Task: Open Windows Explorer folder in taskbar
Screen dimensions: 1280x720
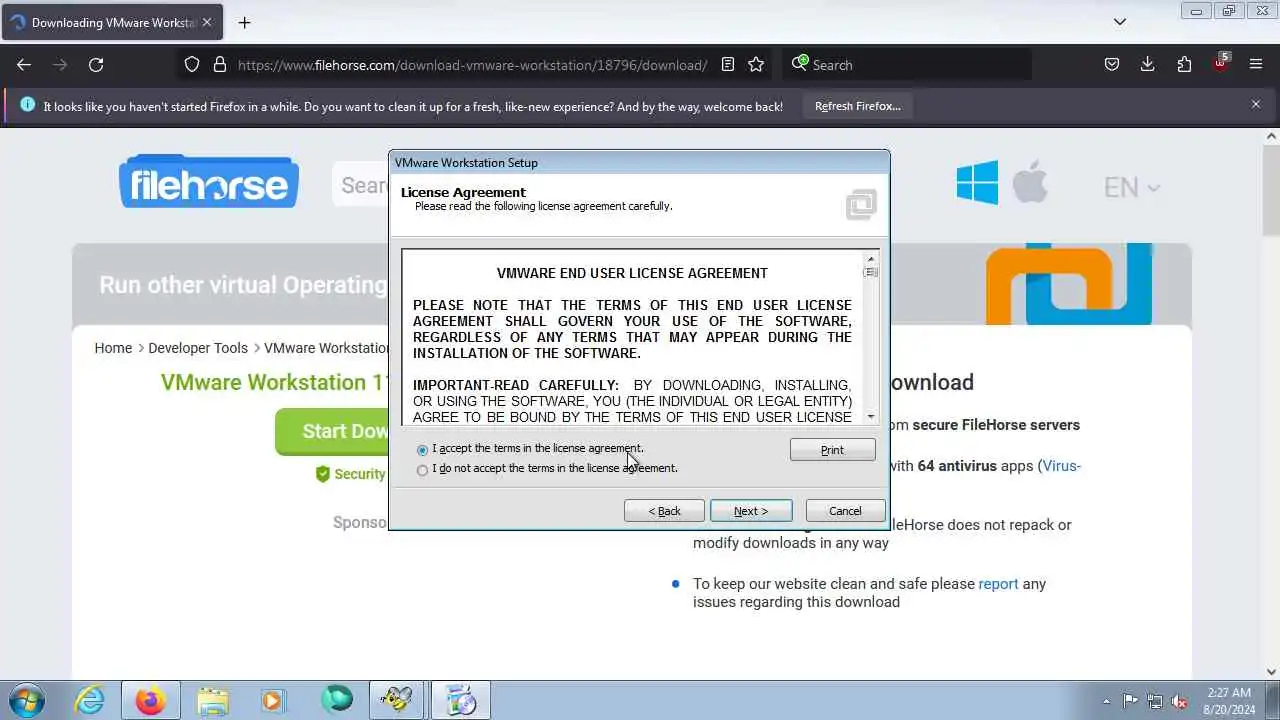Action: 212,700
